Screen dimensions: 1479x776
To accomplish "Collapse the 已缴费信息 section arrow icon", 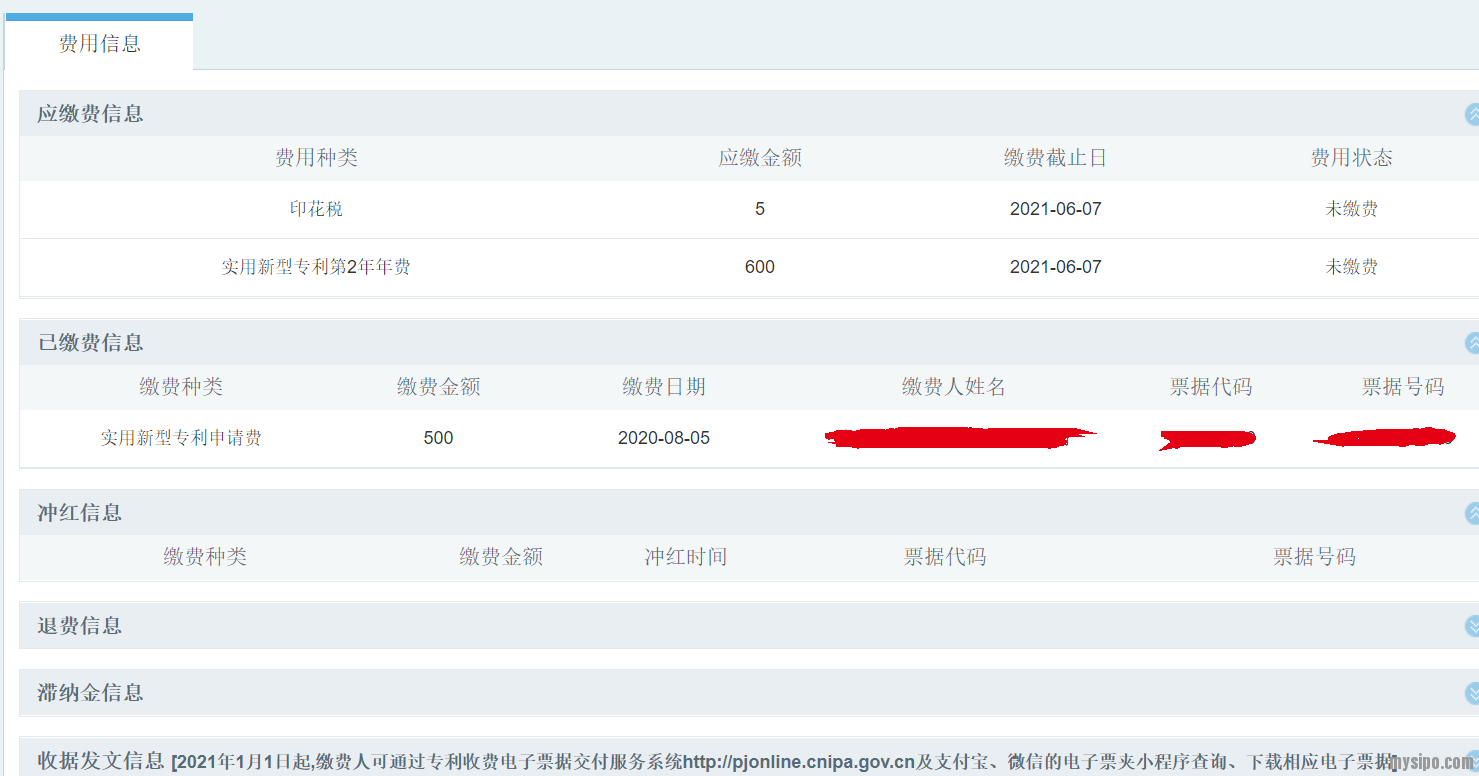I will [x=1472, y=343].
